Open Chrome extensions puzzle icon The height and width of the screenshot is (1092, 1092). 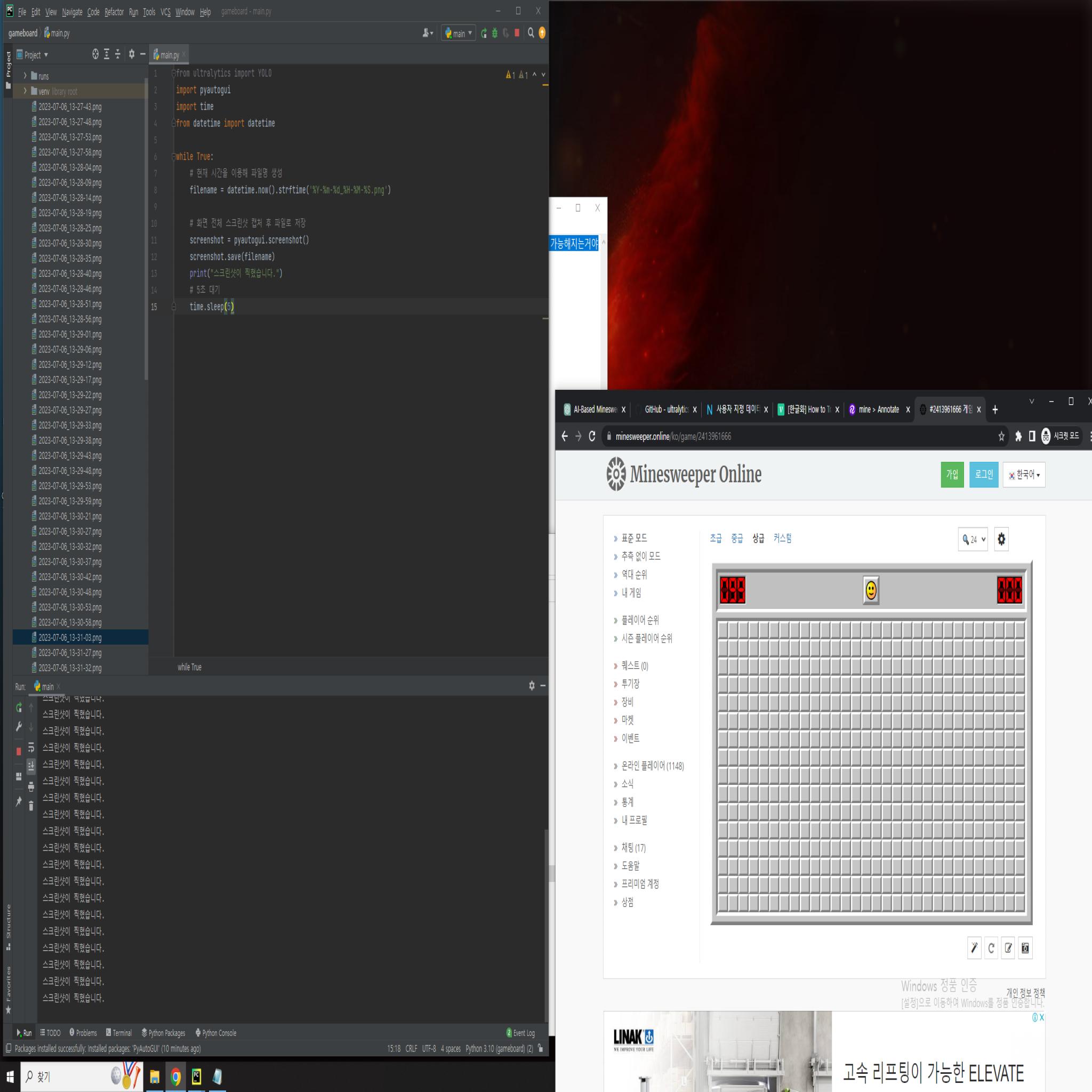[1018, 436]
